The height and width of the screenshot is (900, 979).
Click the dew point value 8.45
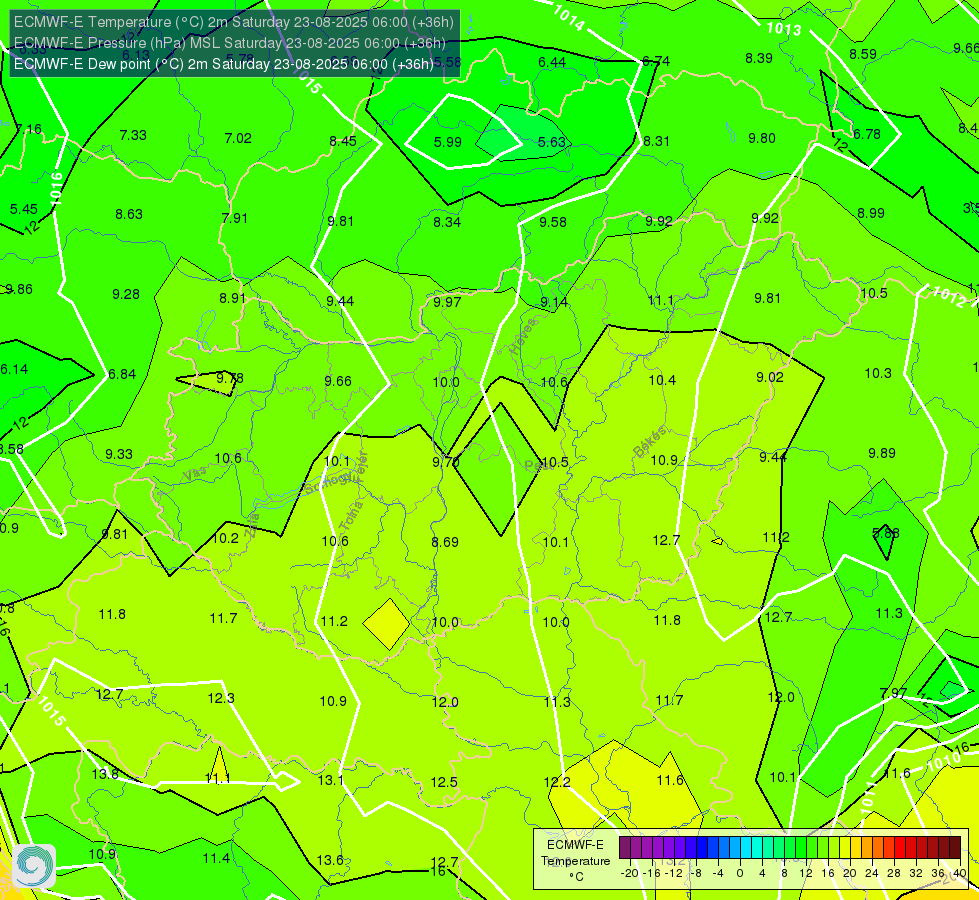pos(343,141)
